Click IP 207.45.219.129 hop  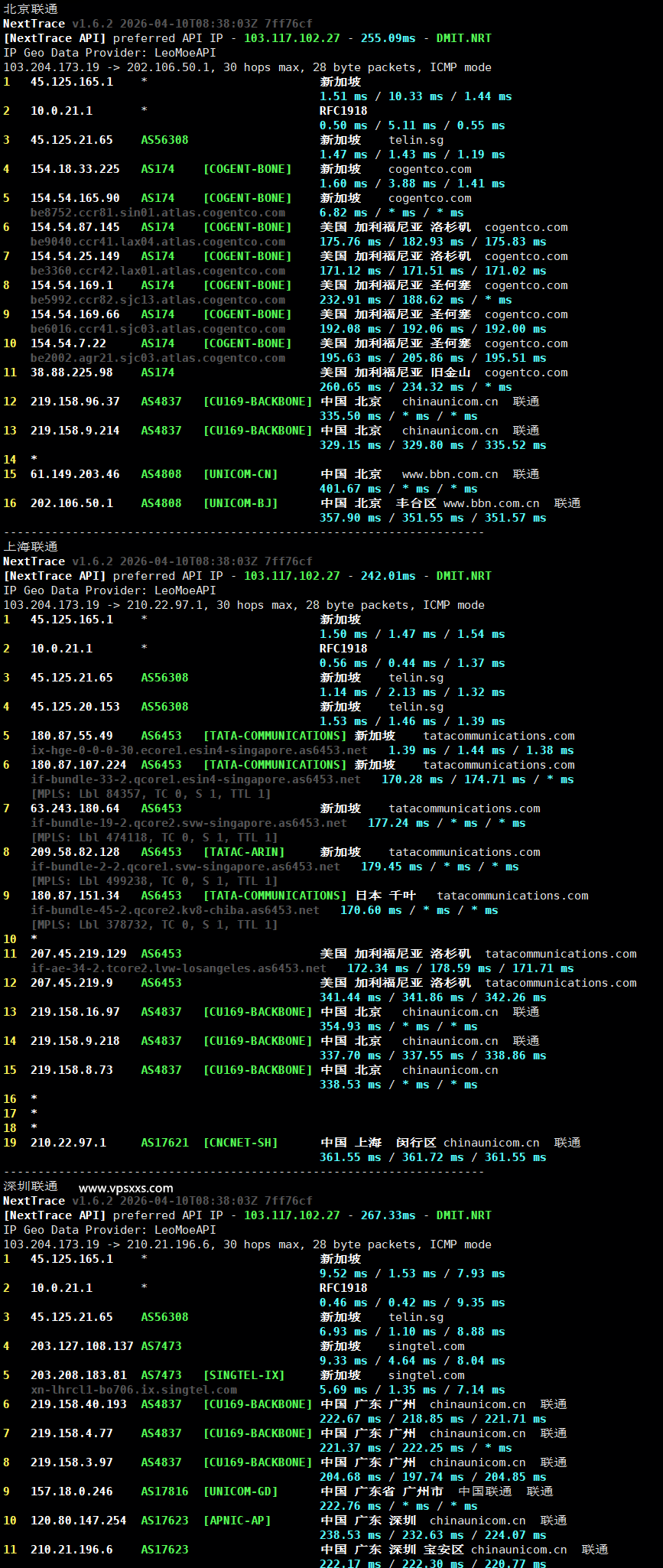tap(79, 954)
